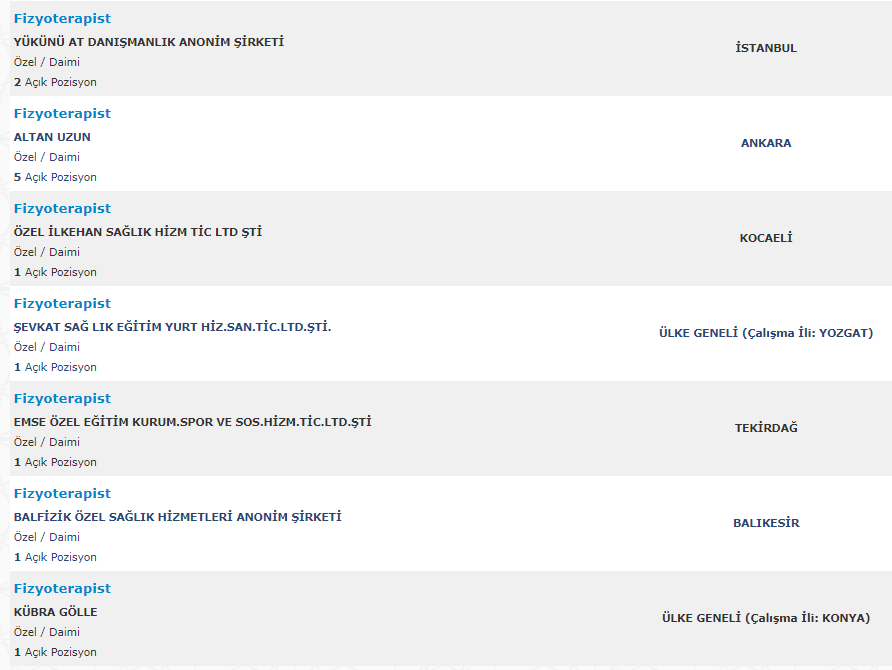This screenshot has width=892, height=670.
Task: Select the İSTANBUL location cell
Action: click(766, 48)
